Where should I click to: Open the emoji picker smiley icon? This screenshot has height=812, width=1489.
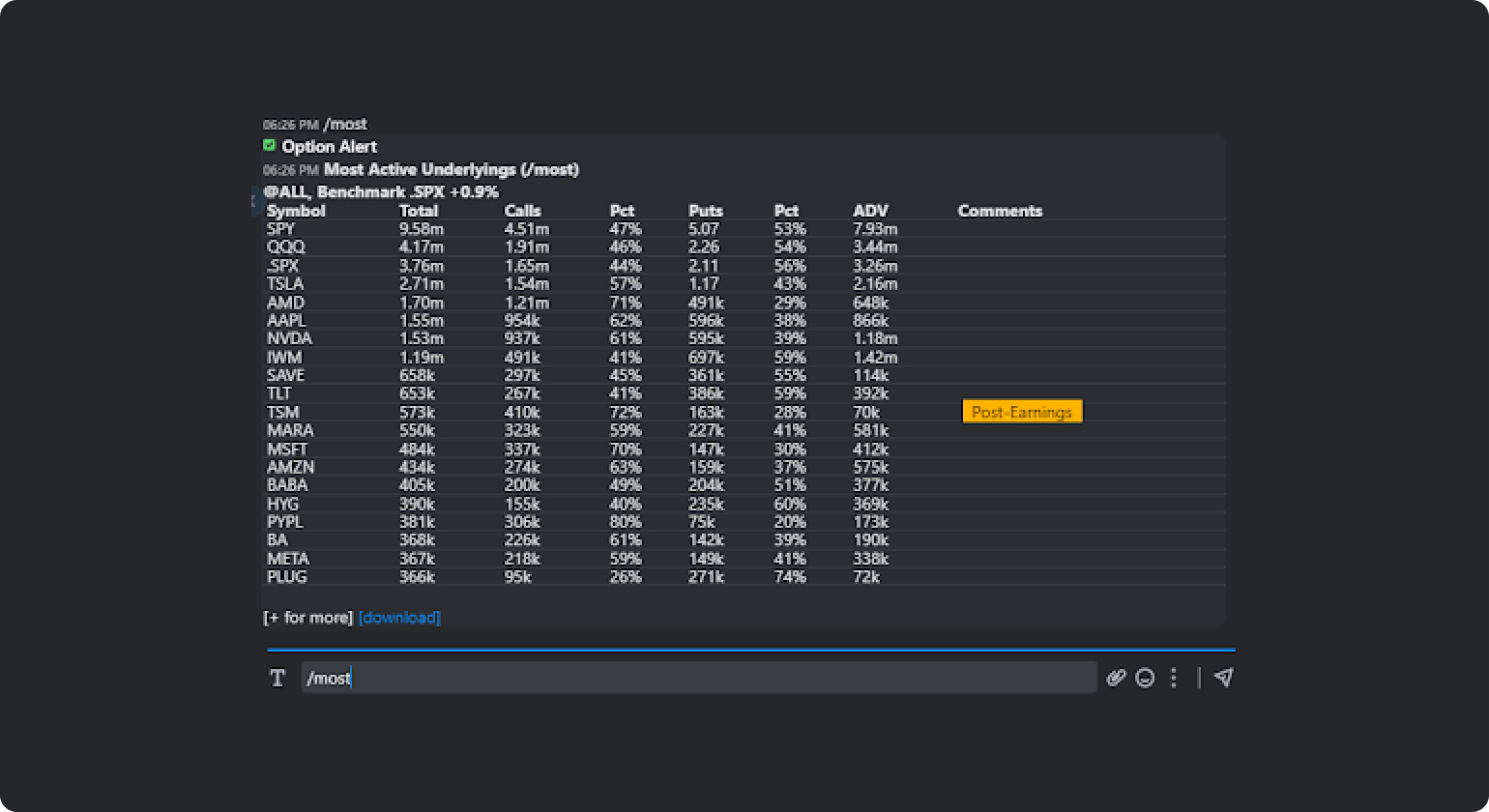pos(1145,678)
